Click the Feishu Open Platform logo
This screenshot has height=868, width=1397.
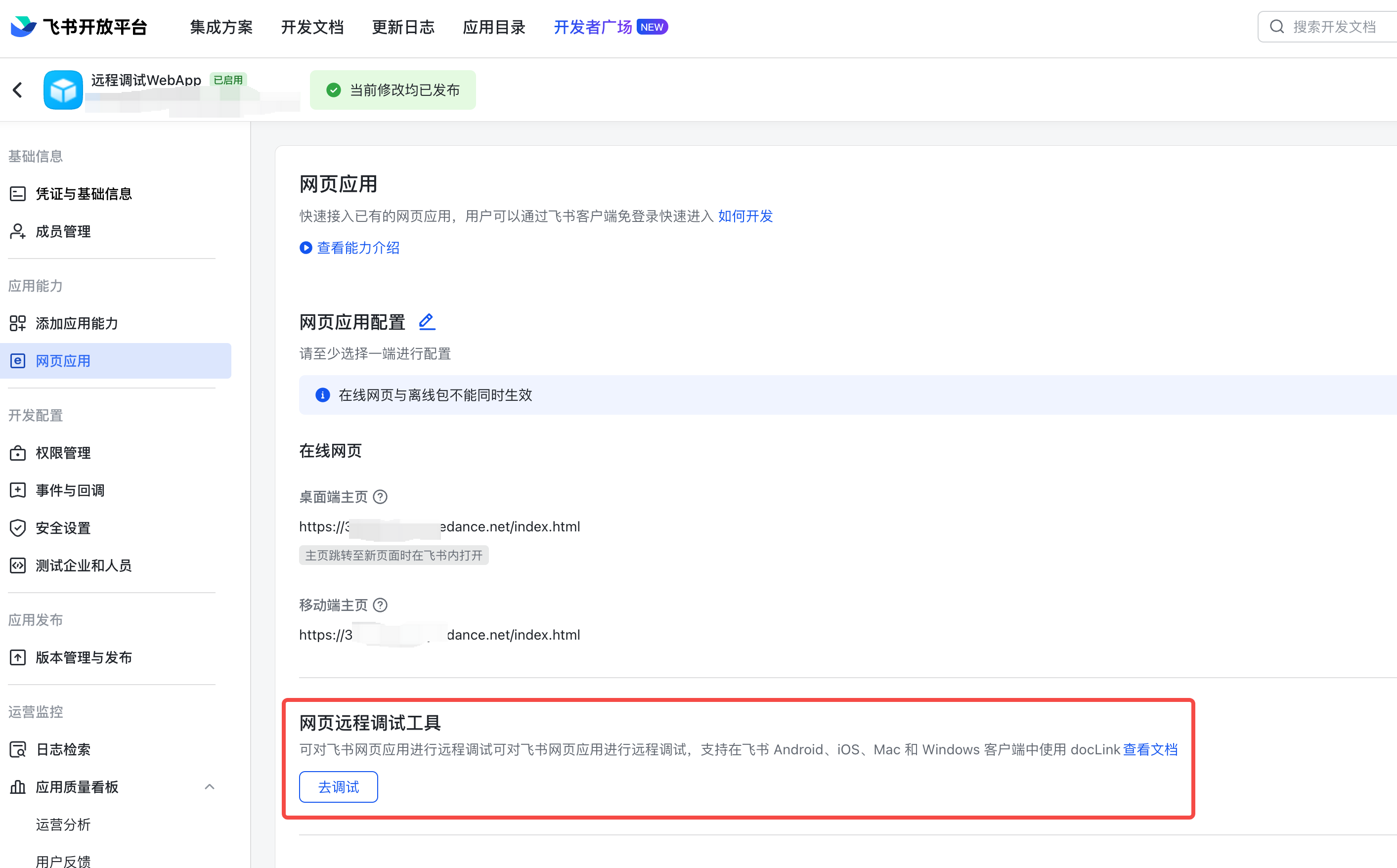pyautogui.click(x=79, y=26)
